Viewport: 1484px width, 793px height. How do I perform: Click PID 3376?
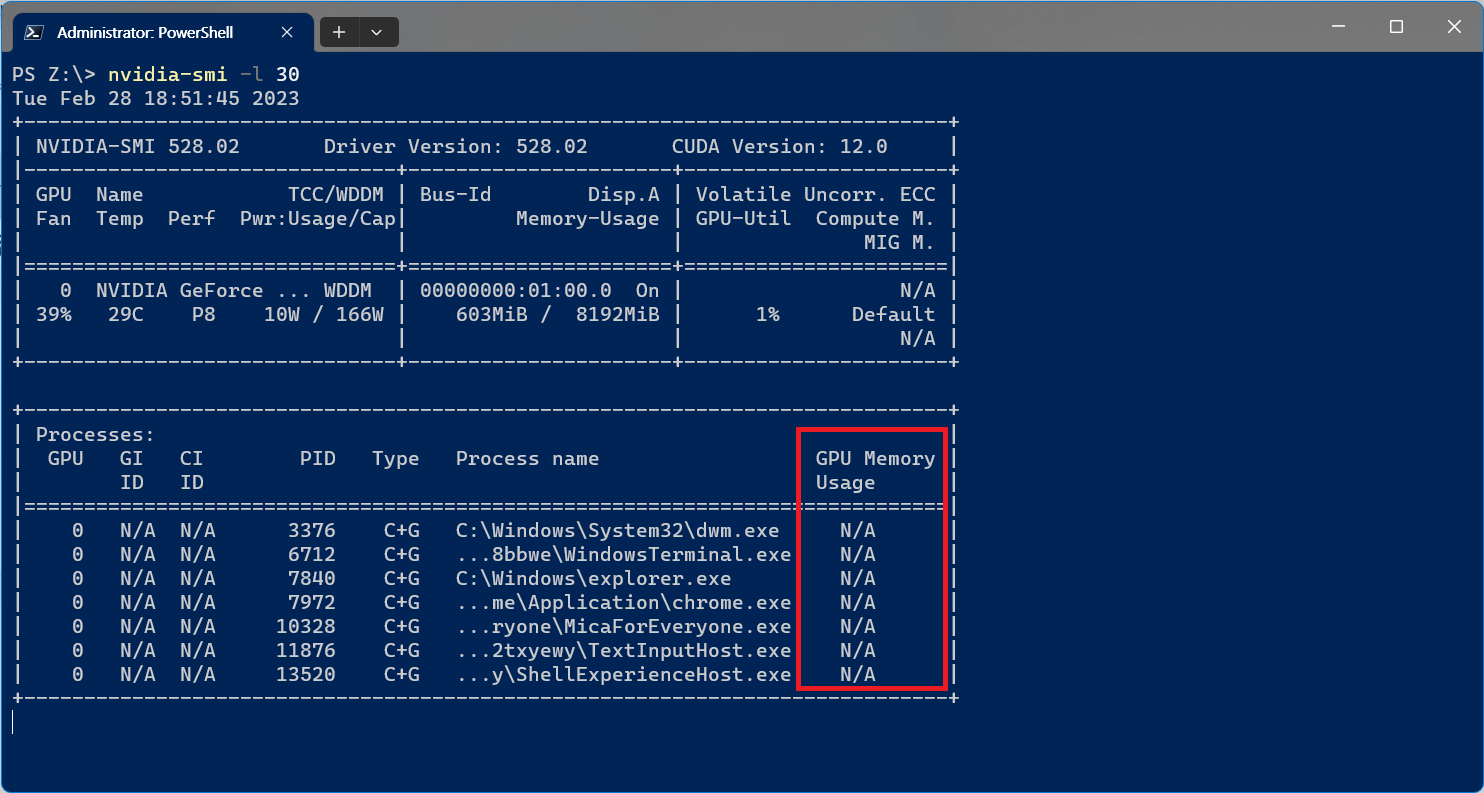[x=312, y=531]
